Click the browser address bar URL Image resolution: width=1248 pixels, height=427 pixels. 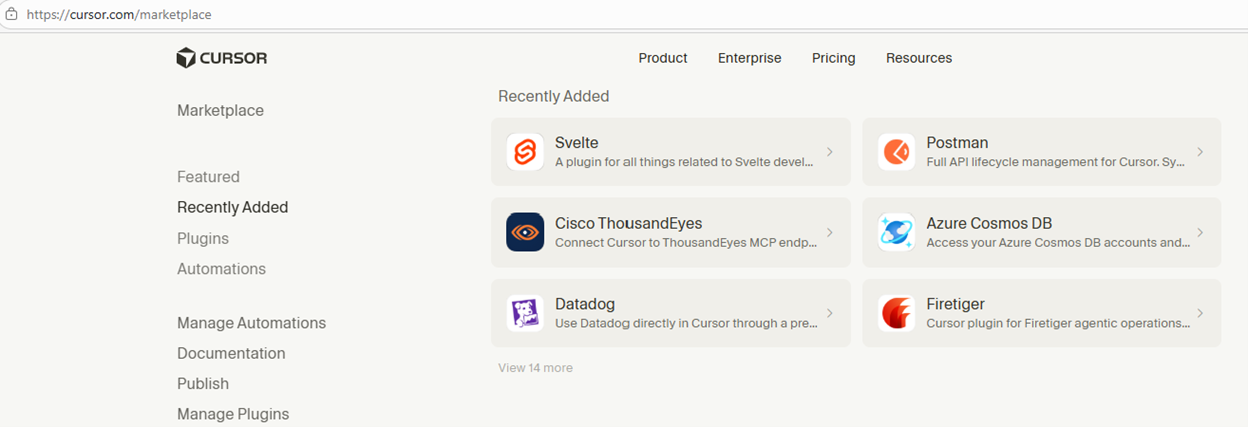point(120,15)
